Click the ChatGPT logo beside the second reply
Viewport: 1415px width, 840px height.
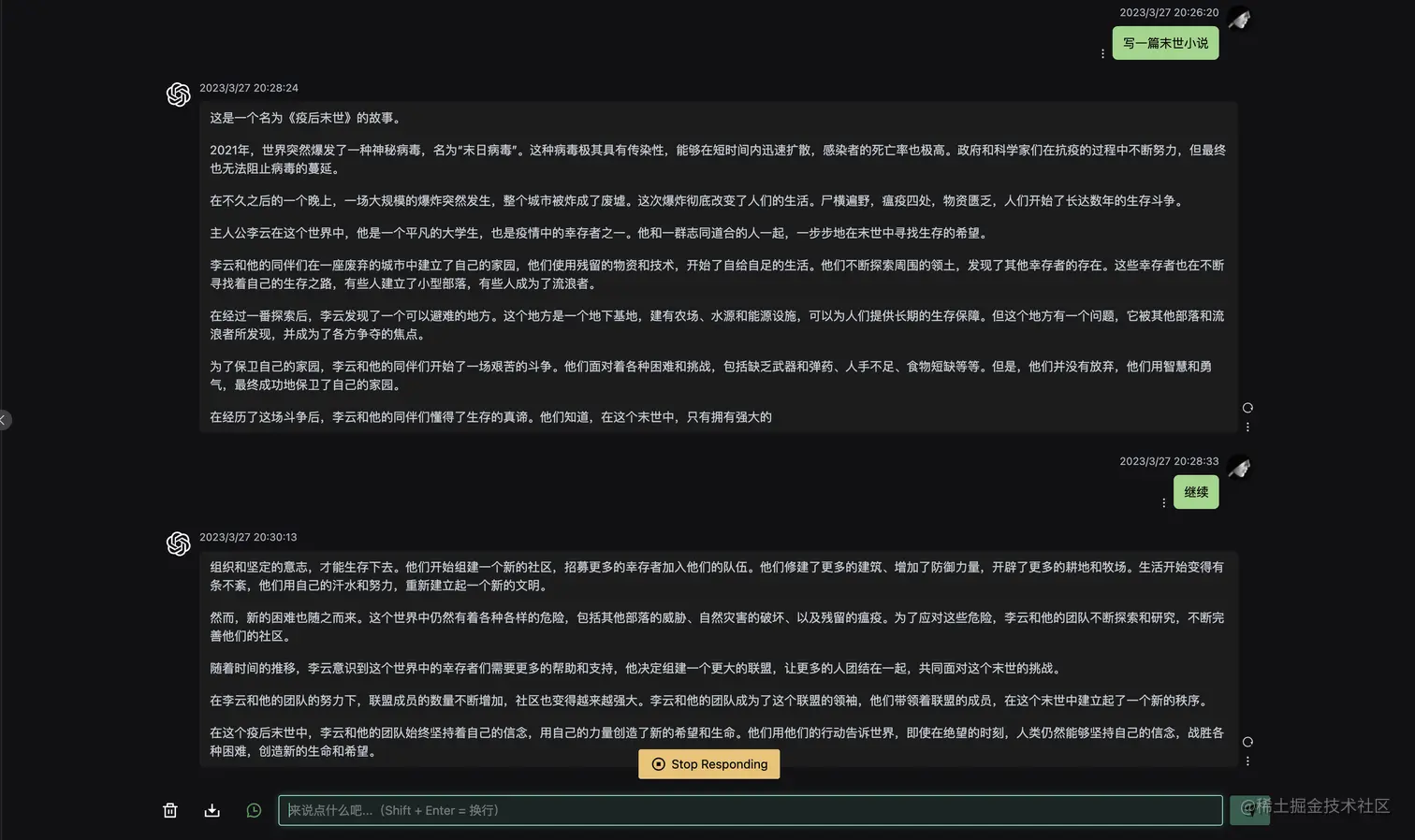tap(178, 543)
